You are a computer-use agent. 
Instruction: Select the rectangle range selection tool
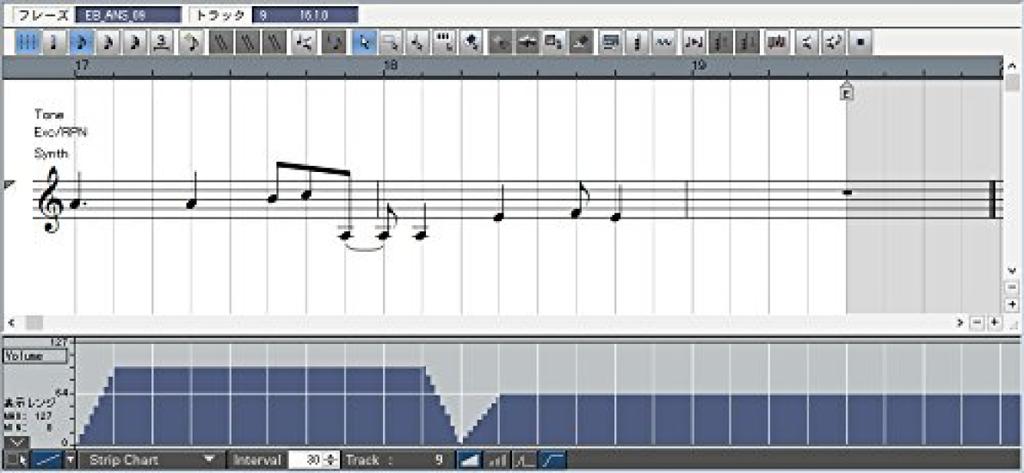pyautogui.click(x=391, y=42)
